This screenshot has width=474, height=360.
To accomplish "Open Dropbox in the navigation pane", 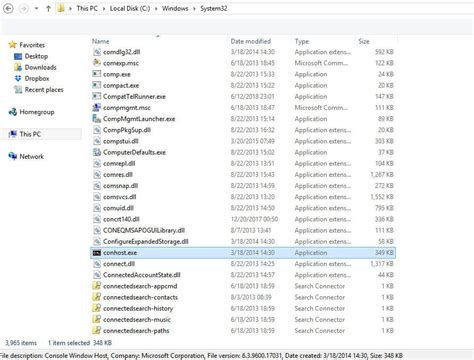I will coord(37,78).
